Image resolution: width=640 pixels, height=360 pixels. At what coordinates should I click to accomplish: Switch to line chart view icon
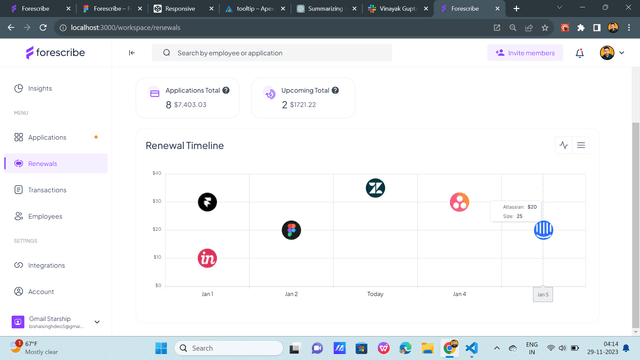(564, 145)
